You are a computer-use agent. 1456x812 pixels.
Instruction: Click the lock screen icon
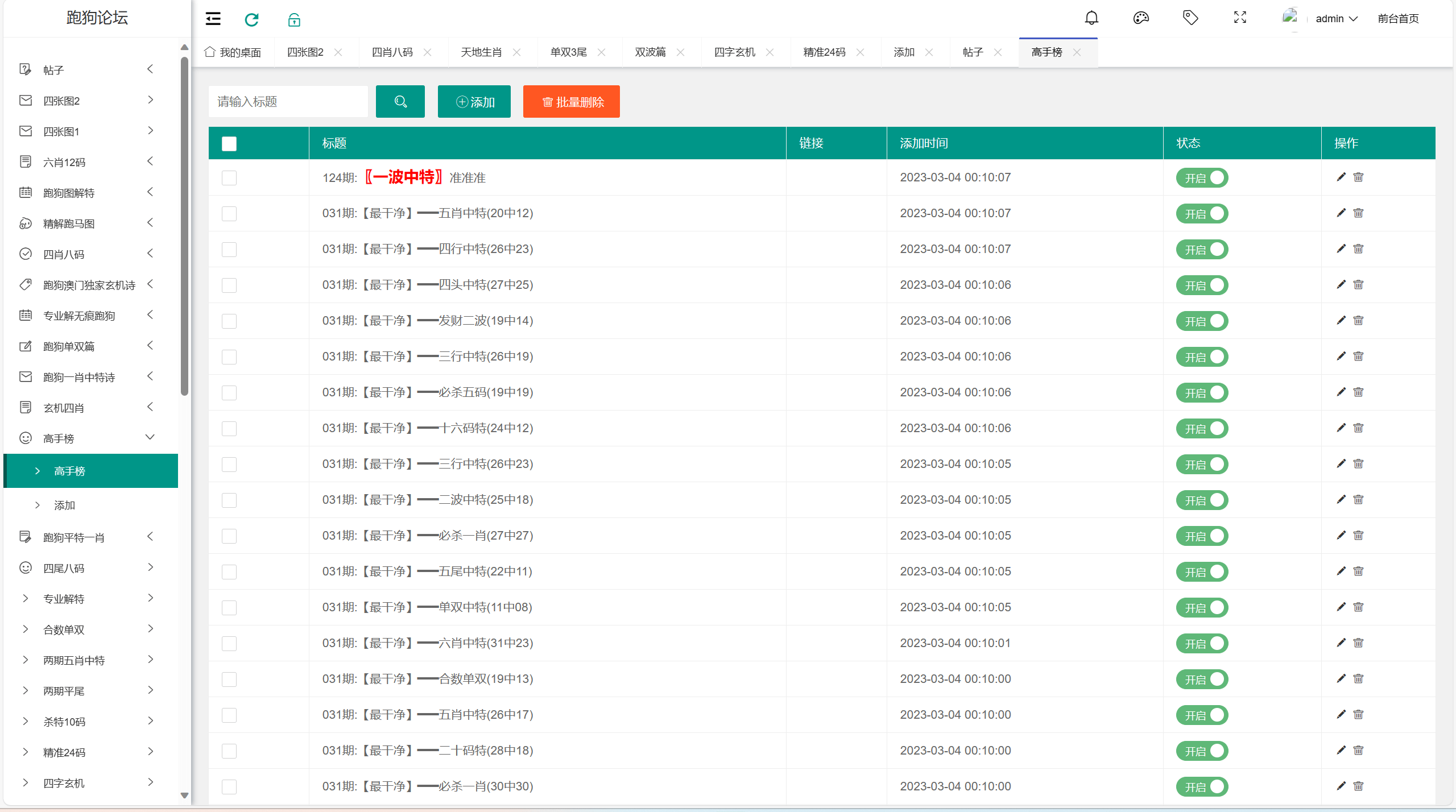coord(293,19)
